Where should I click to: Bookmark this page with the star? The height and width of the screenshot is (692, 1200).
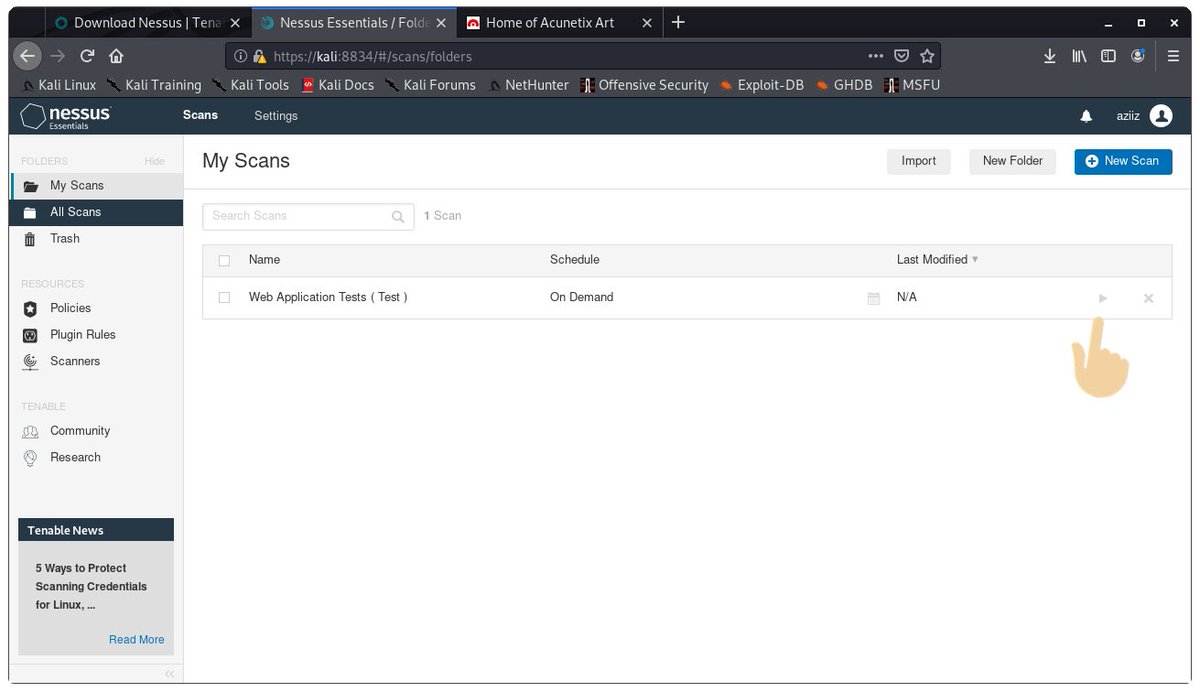927,56
